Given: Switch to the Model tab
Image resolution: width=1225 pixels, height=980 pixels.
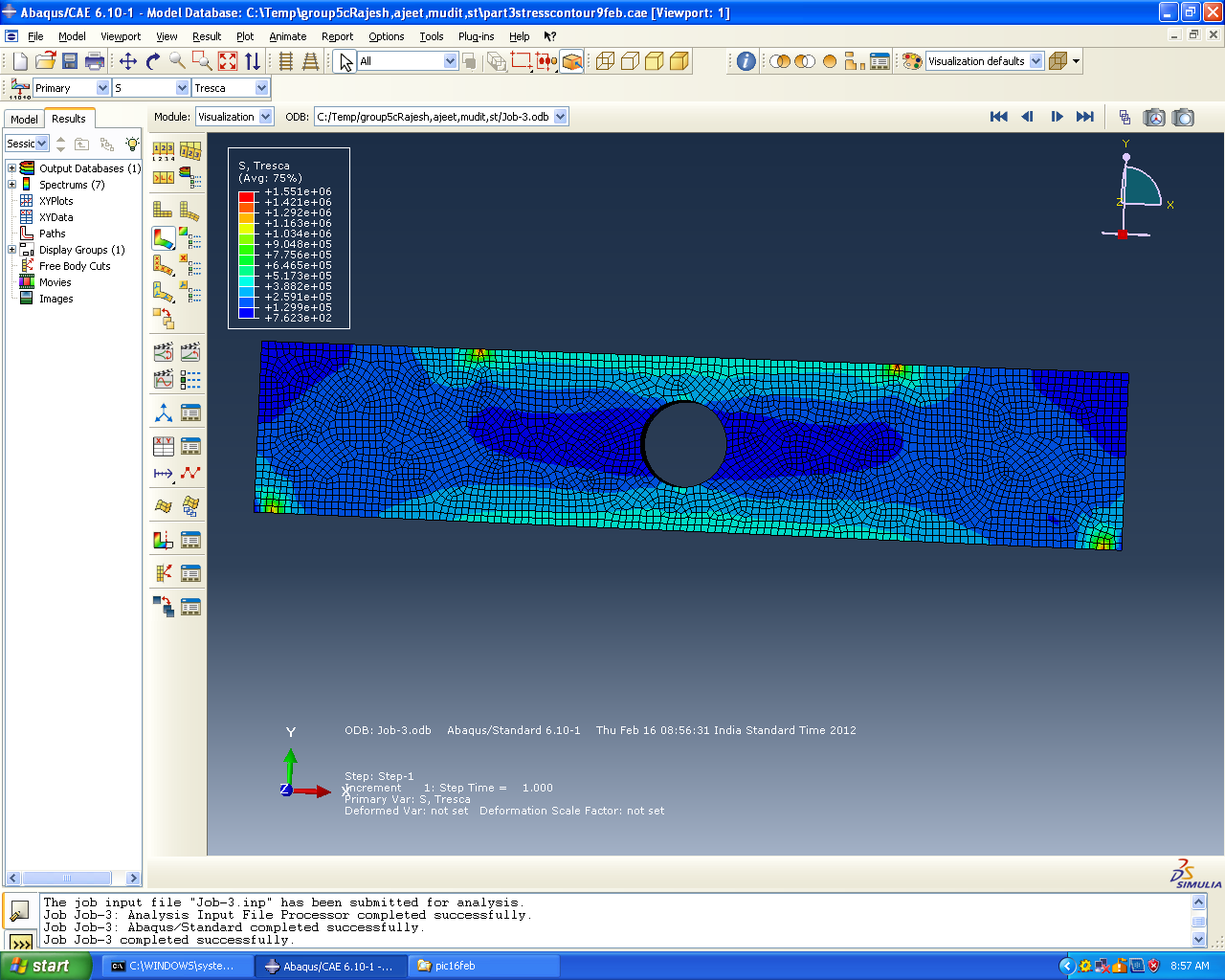Looking at the screenshot, I should click(24, 119).
